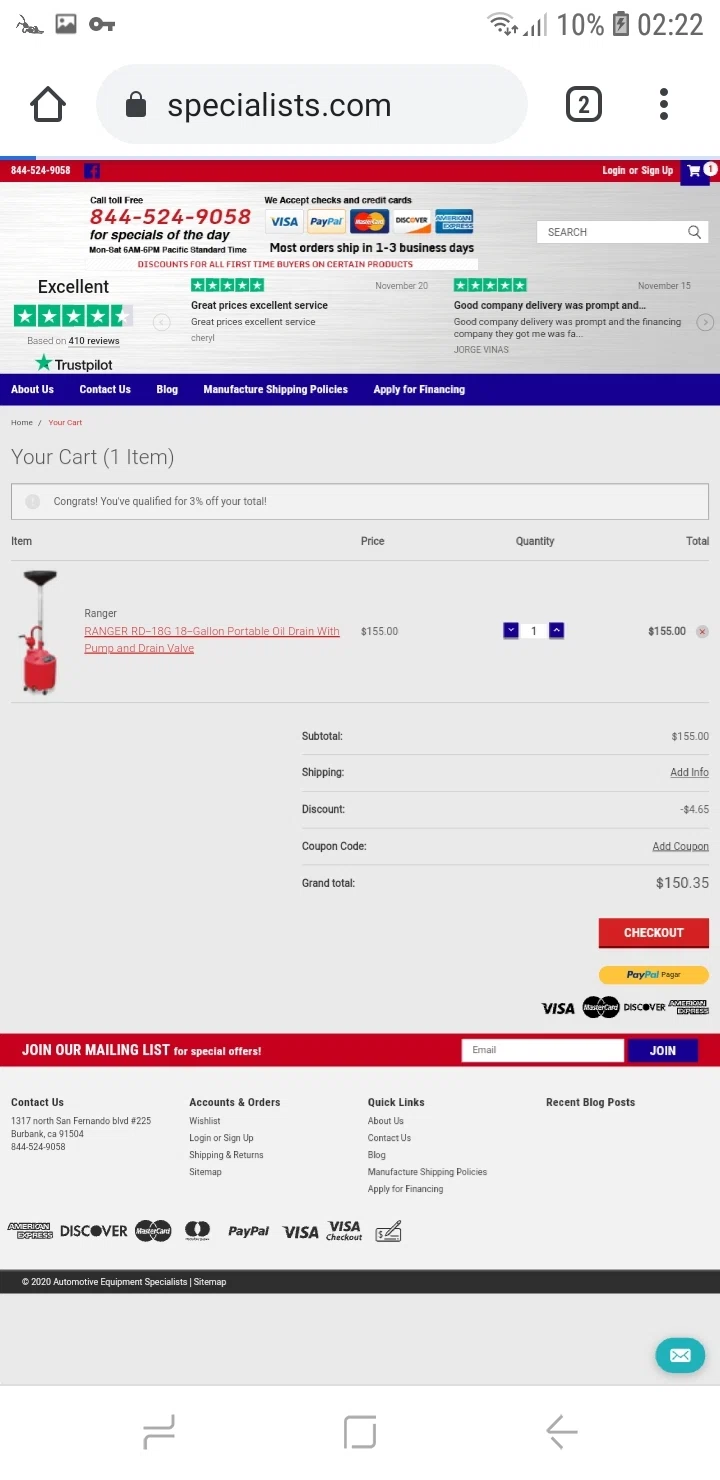The height and width of the screenshot is (1480, 720).
Task: Increase item quantity with up arrow
Action: tap(557, 631)
